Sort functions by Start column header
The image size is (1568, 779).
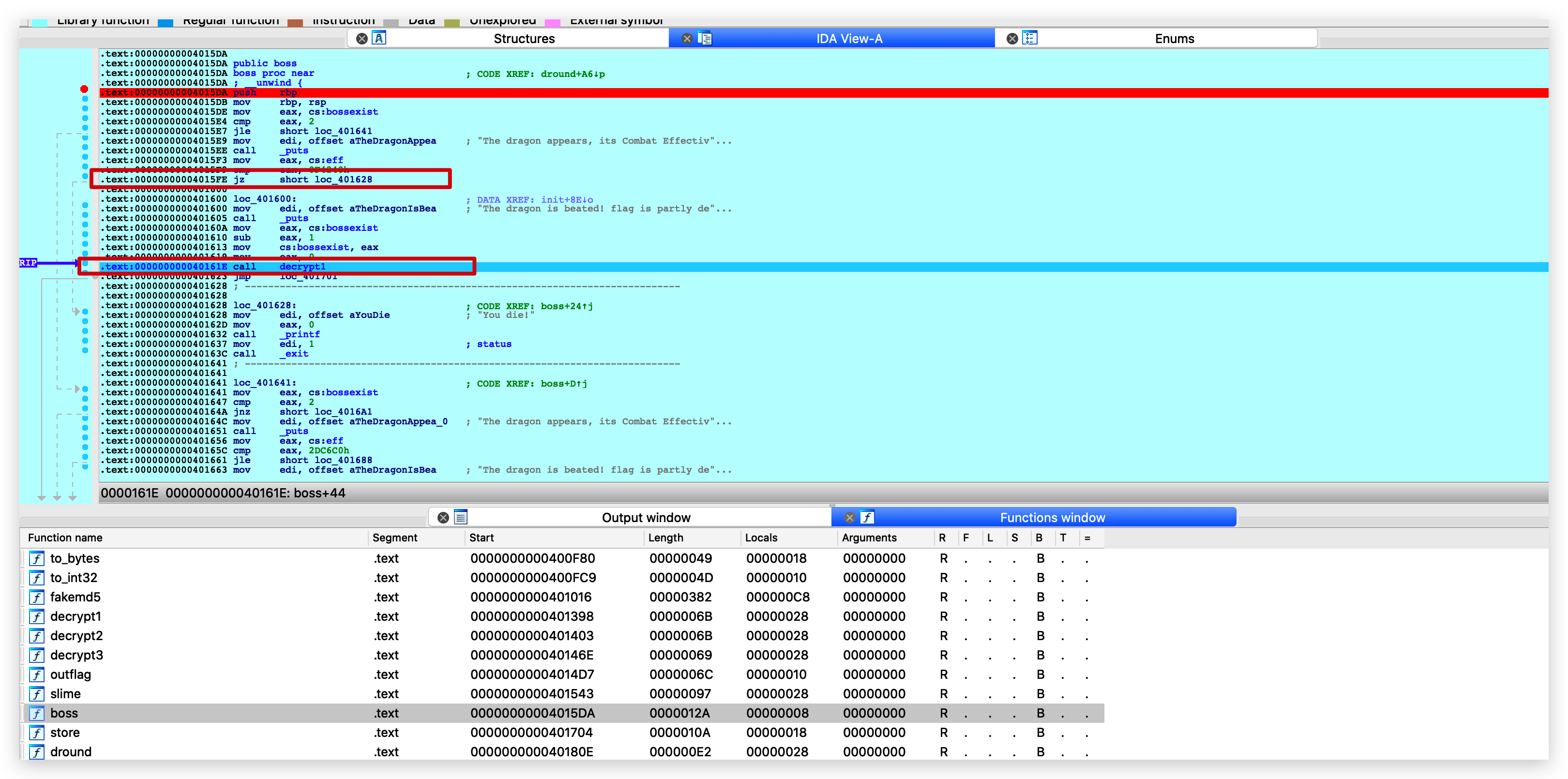pyautogui.click(x=482, y=538)
